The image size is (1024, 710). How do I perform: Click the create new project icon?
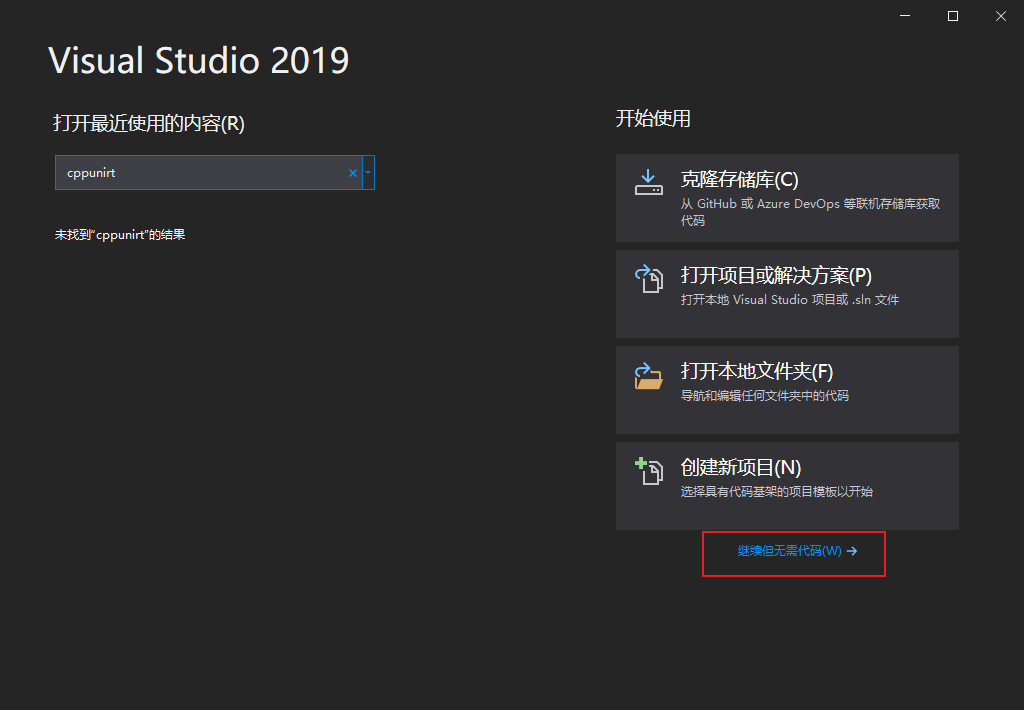tap(651, 471)
